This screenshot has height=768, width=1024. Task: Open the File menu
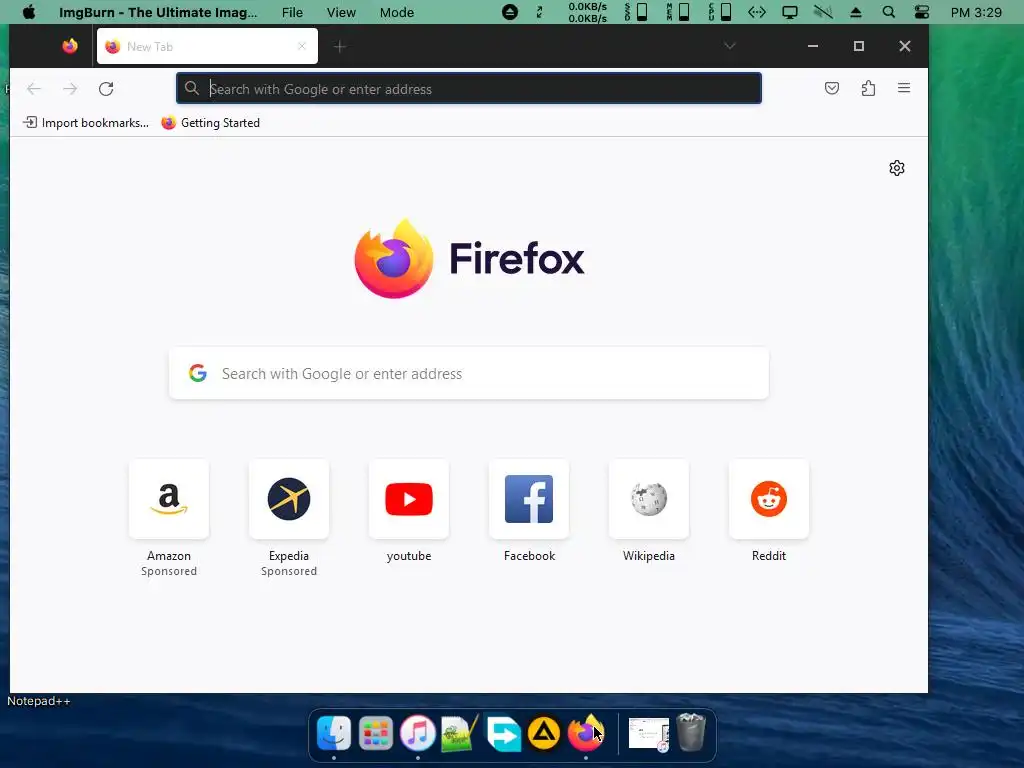click(x=292, y=12)
